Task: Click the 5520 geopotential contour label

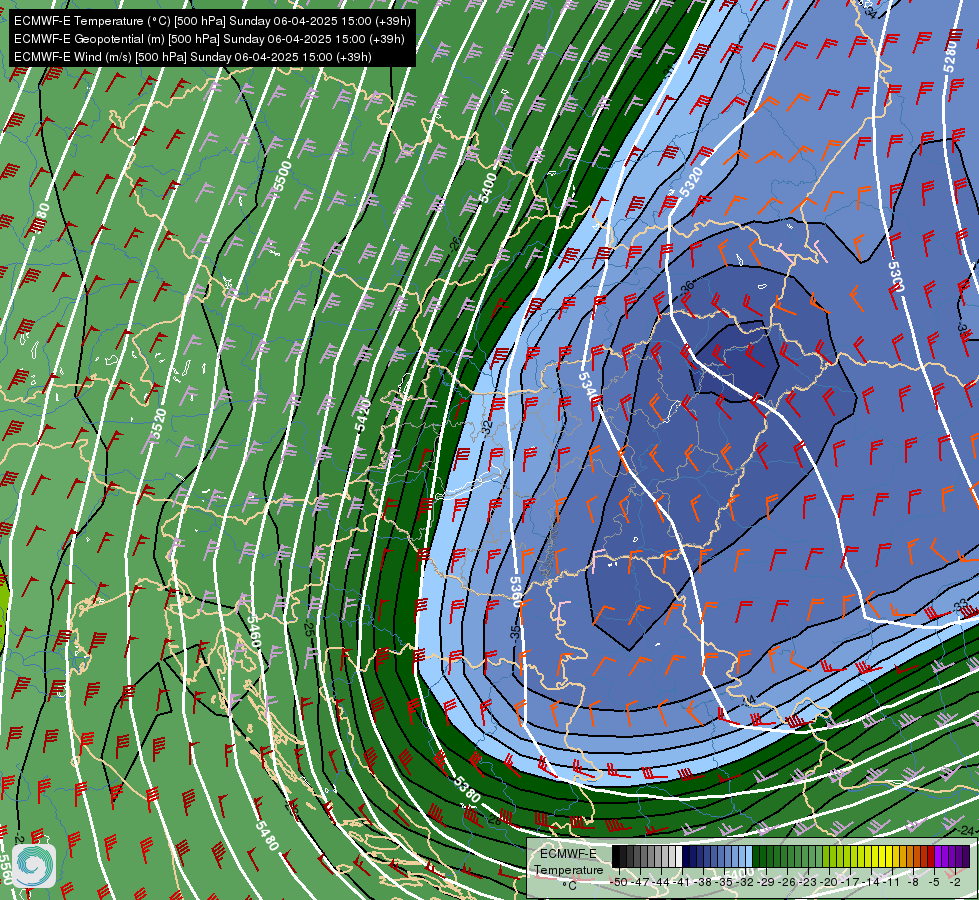Action: click(159, 424)
